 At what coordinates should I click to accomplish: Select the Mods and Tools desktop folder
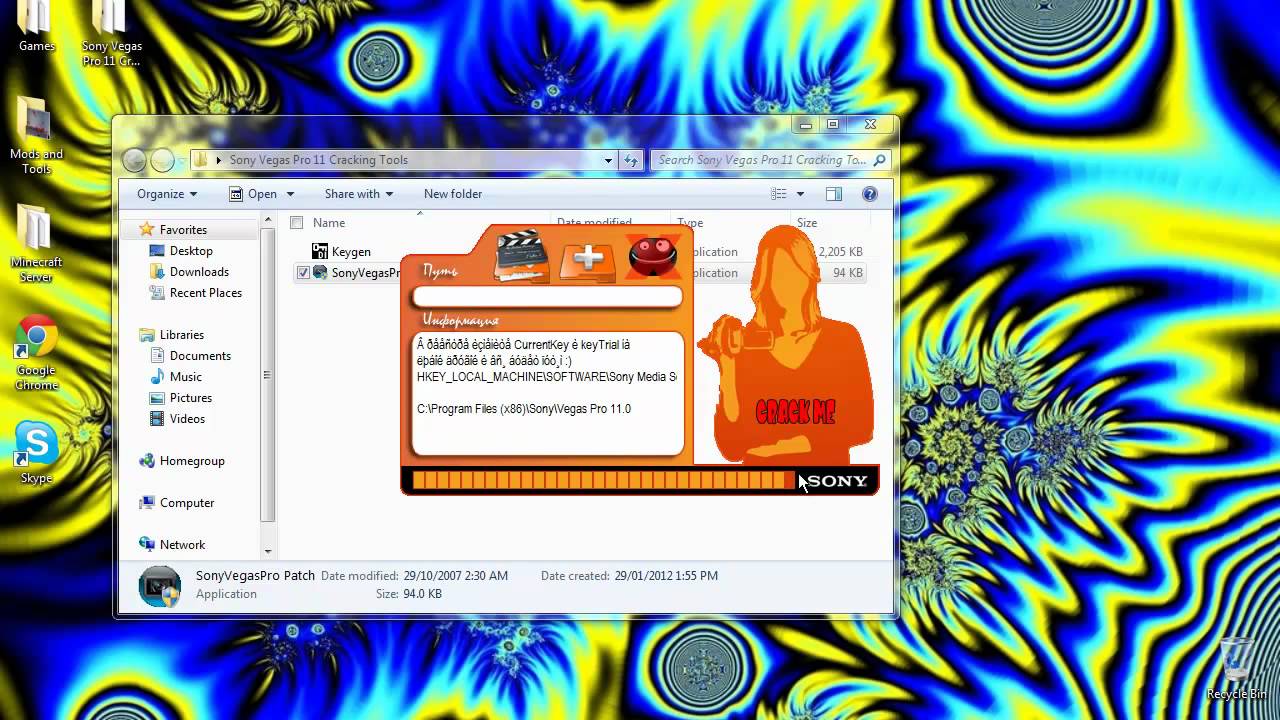(36, 135)
